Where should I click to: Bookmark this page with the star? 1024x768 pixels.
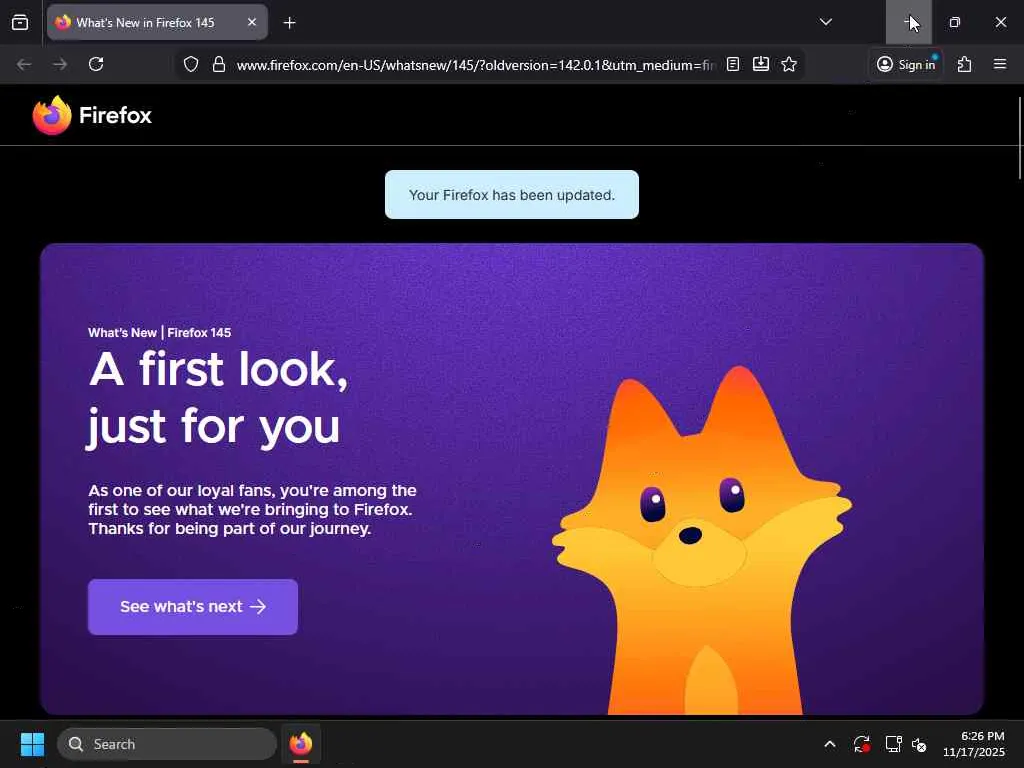789,64
